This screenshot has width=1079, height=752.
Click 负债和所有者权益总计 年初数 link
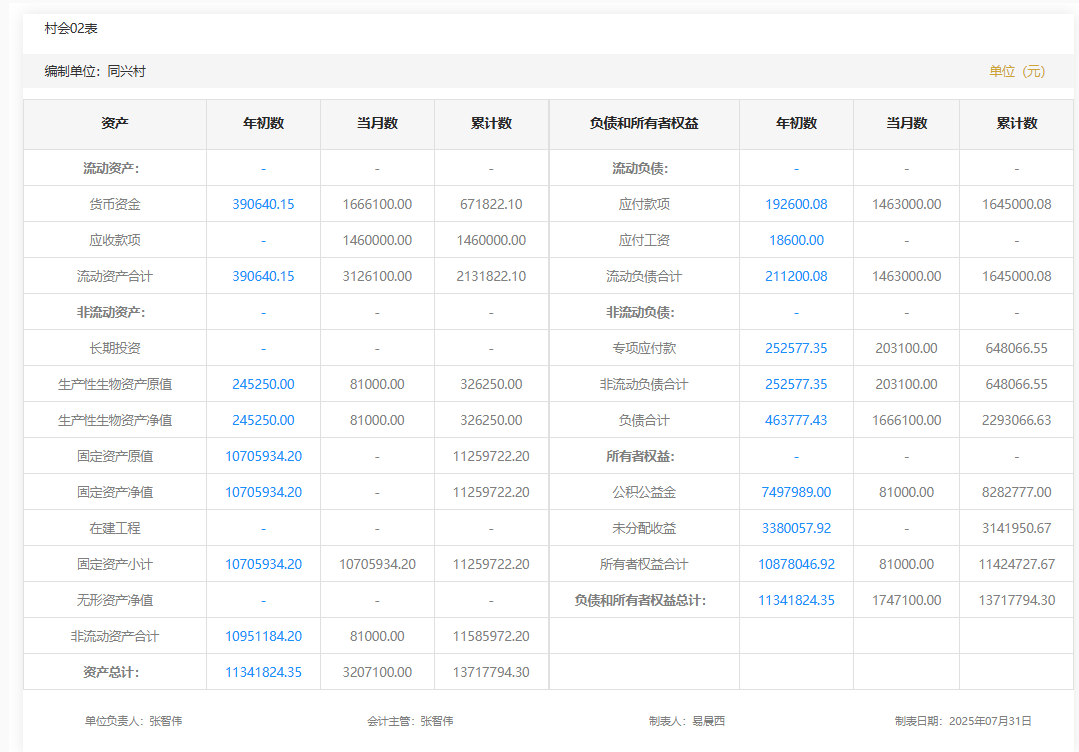coord(796,600)
